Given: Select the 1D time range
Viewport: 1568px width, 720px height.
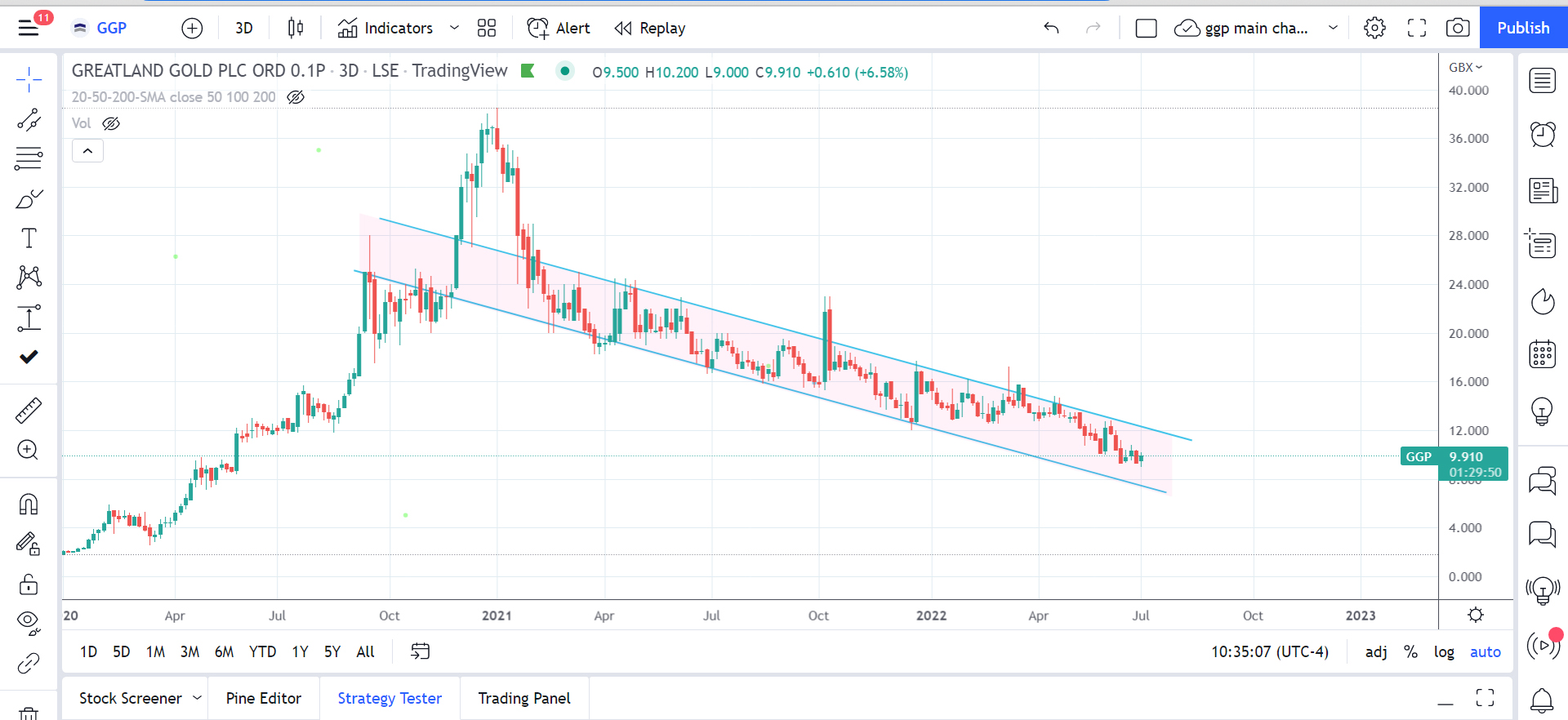Looking at the screenshot, I should point(88,651).
